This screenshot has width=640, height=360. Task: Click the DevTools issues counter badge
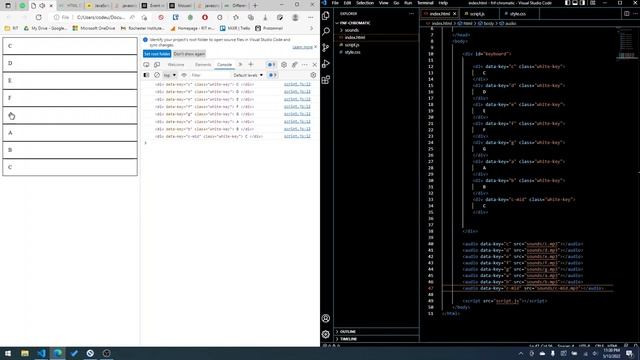point(271,64)
